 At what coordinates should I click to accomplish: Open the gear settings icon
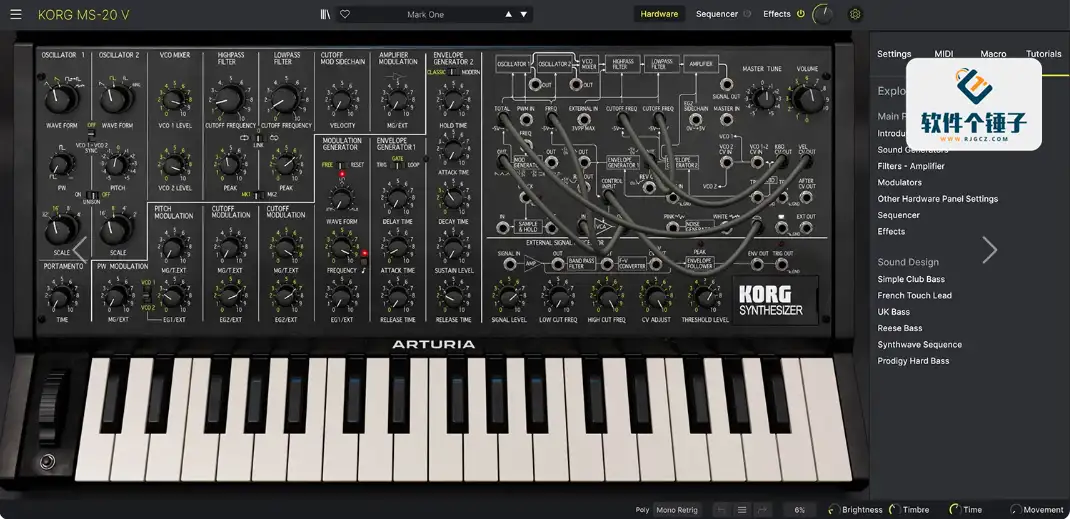point(855,14)
